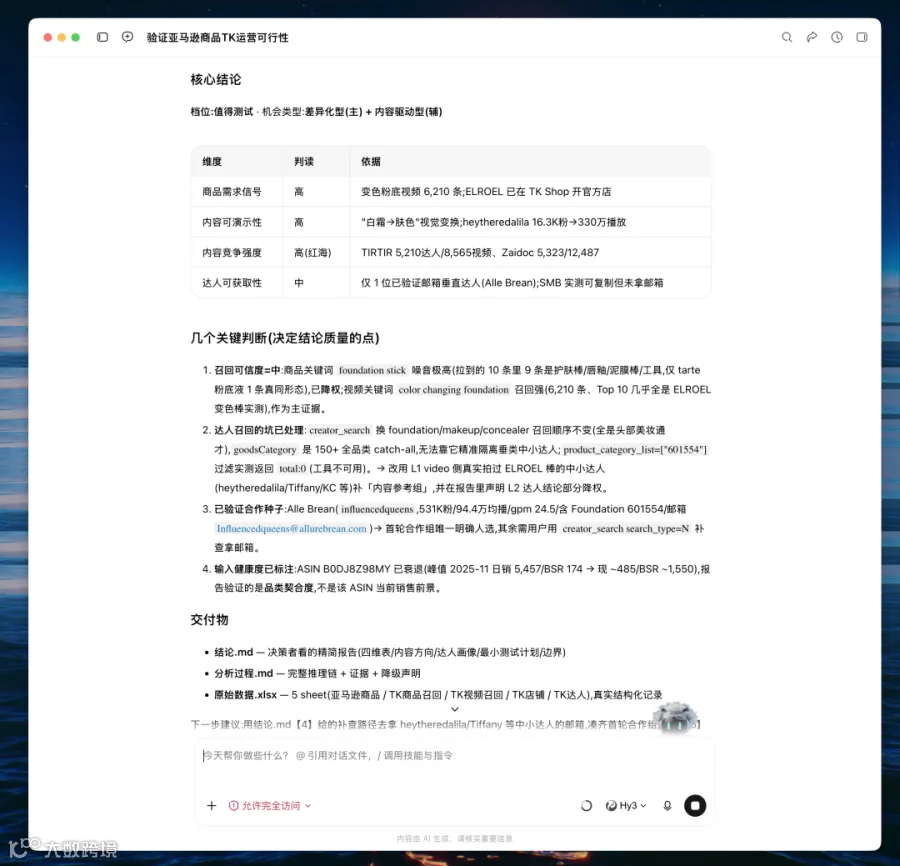The width and height of the screenshot is (900, 866).
Task: Open search in the title bar
Action: [787, 37]
